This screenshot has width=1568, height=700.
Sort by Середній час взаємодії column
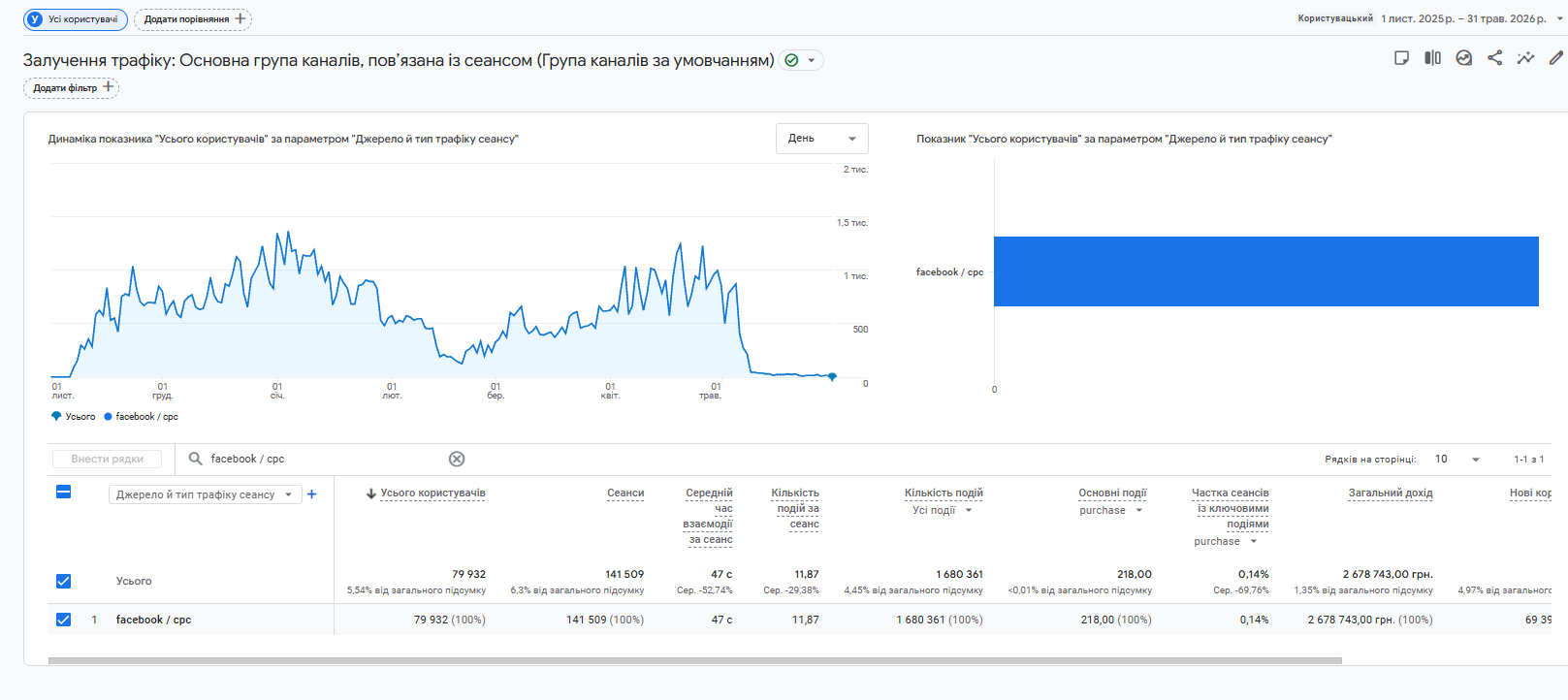(709, 516)
